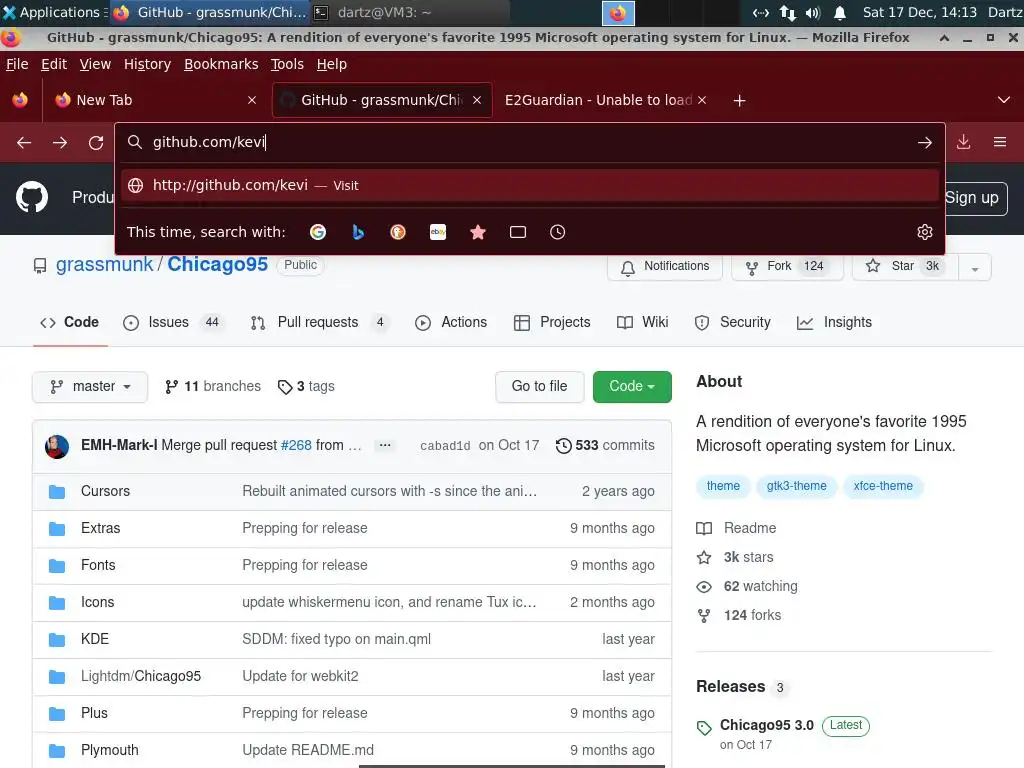Click the volume icon in system tray

[813, 12]
